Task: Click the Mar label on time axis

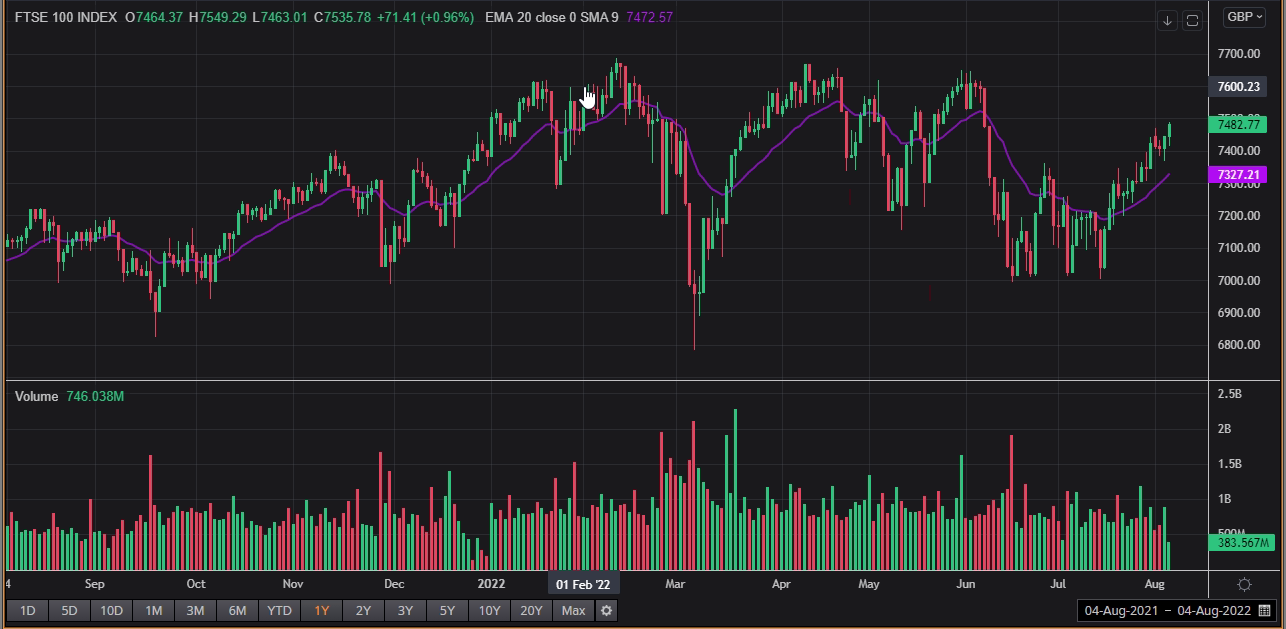Action: pyautogui.click(x=675, y=583)
